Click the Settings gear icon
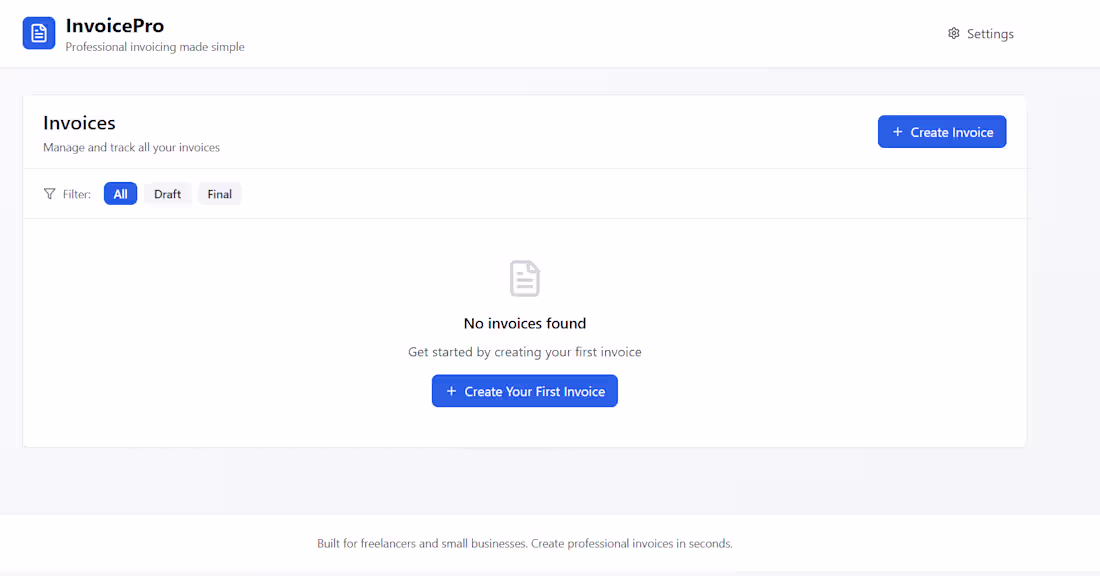 [x=954, y=34]
